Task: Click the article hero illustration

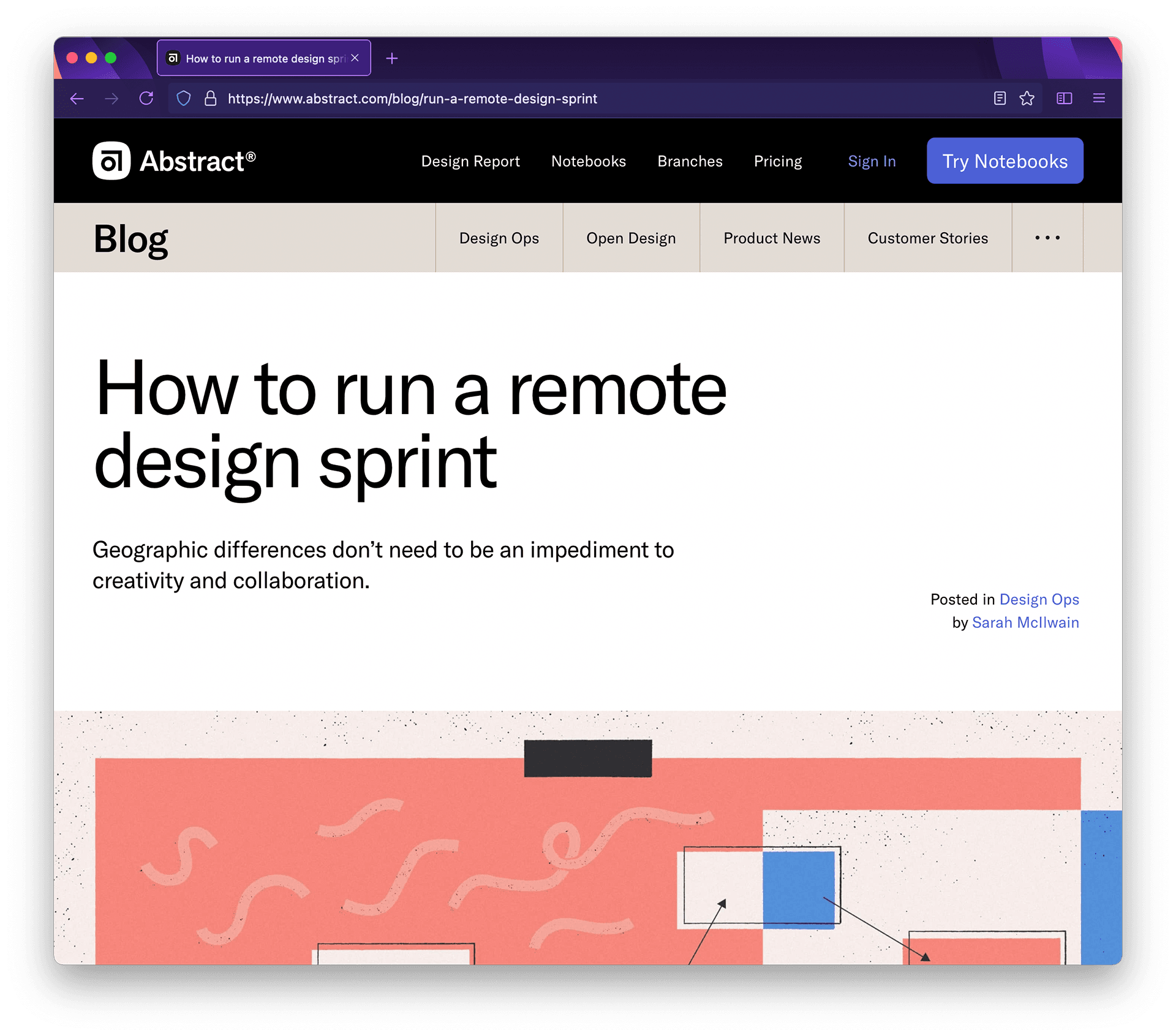Action: point(588,837)
